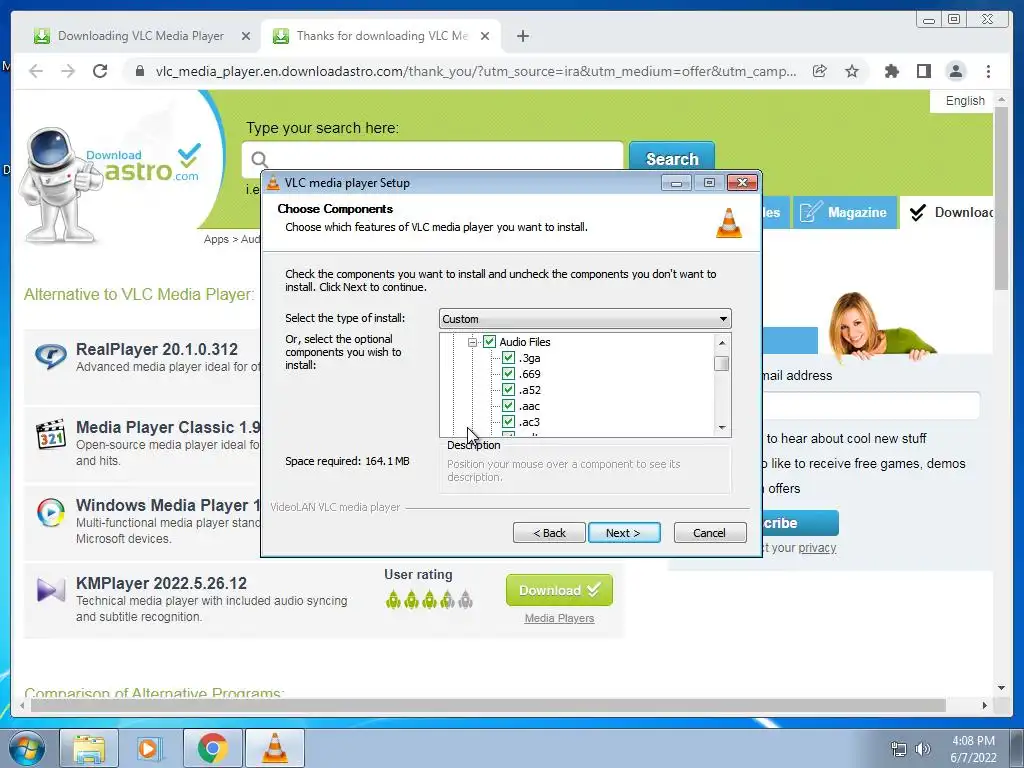
Task: Open the English language selector
Action: click(965, 101)
